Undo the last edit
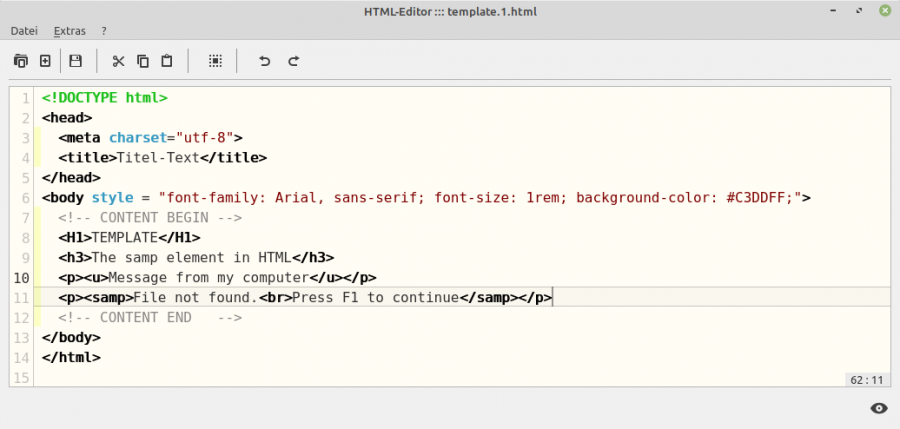 pos(265,61)
